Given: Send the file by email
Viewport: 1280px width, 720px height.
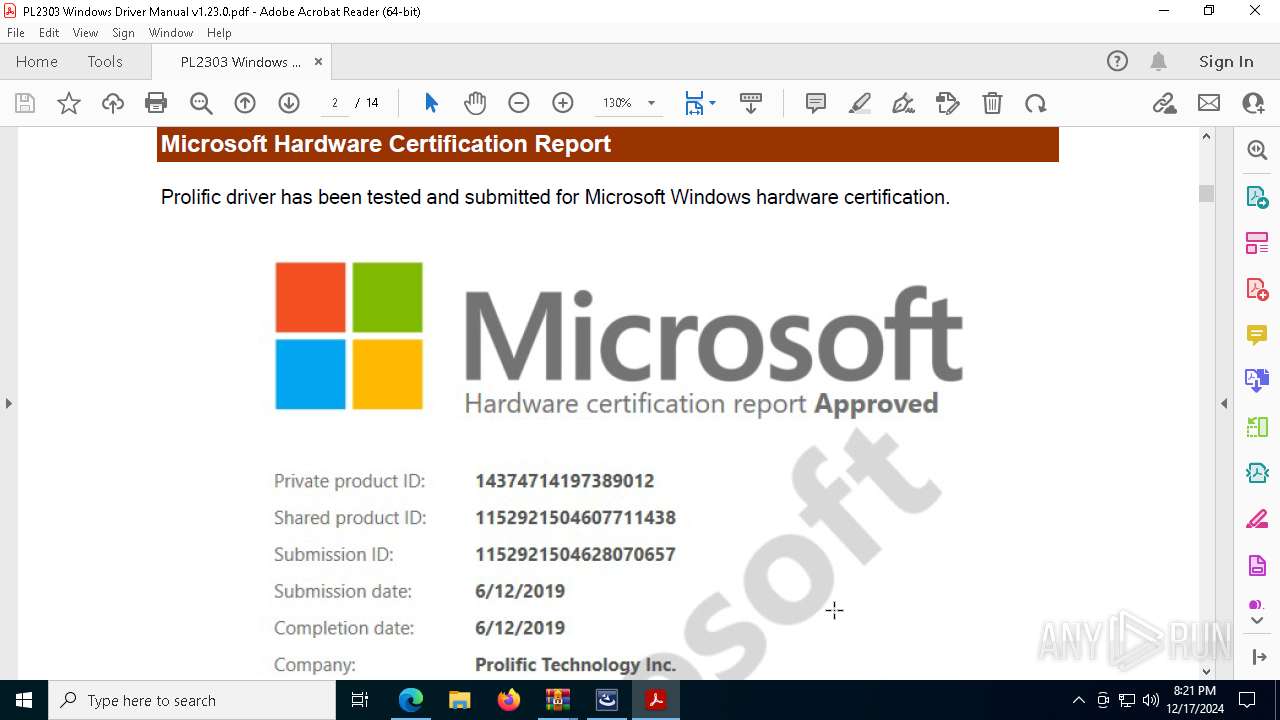Looking at the screenshot, I should 1209,103.
